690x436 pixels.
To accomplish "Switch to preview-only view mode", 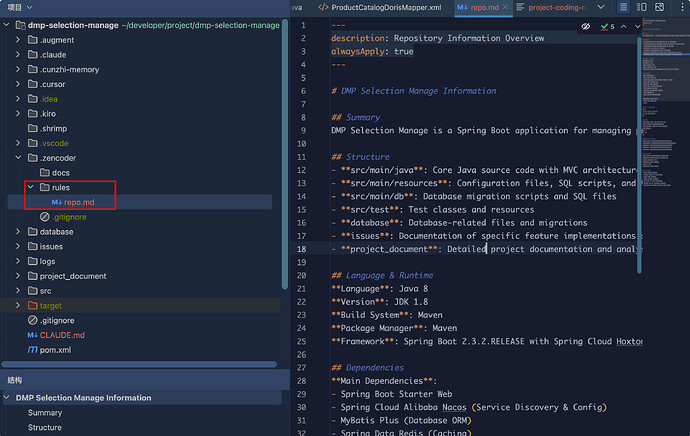I will (x=660, y=7).
